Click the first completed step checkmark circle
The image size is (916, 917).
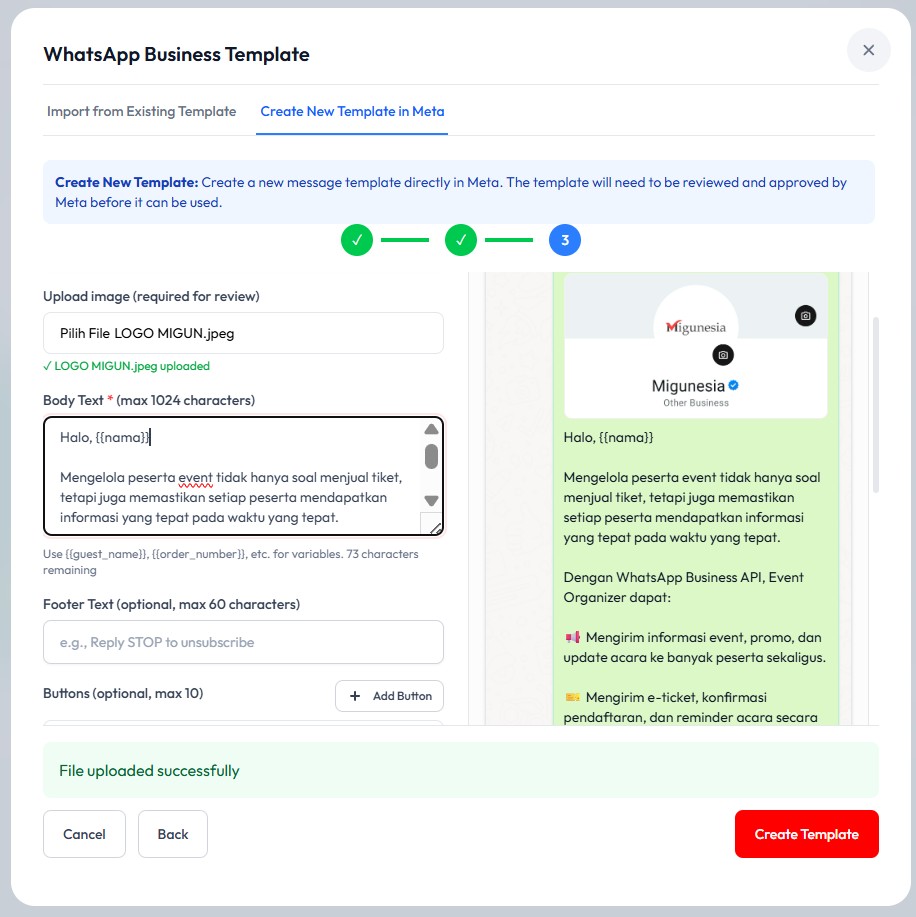[x=357, y=240]
